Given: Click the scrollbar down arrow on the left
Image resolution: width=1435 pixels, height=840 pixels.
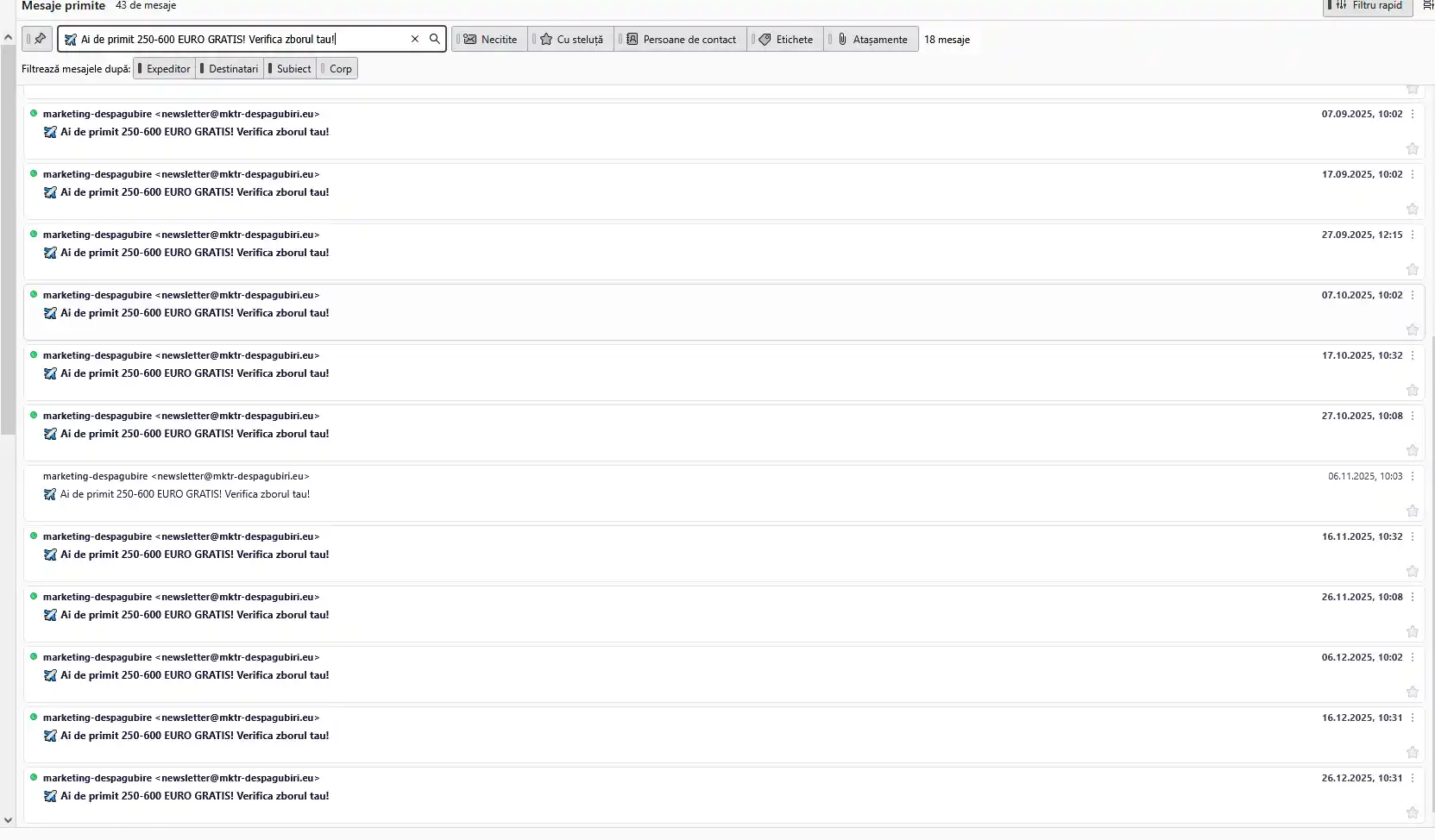Looking at the screenshot, I should pyautogui.click(x=8, y=821).
